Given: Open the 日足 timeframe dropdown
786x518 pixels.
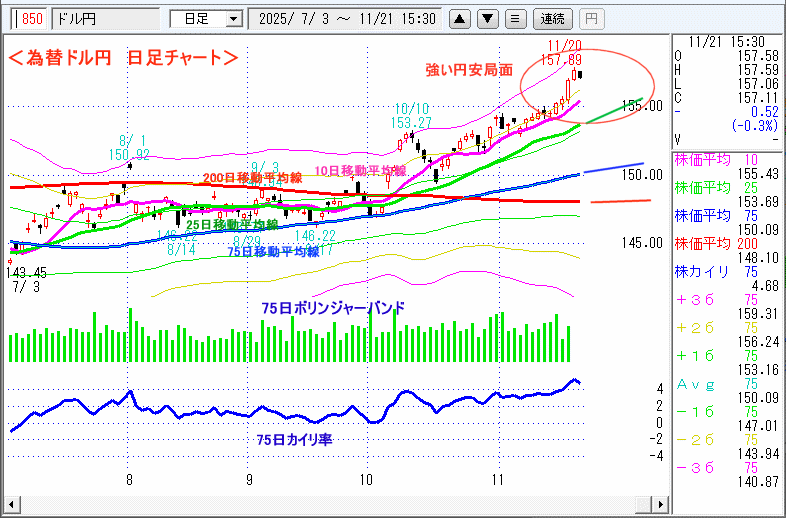Looking at the screenshot, I should coord(206,18).
